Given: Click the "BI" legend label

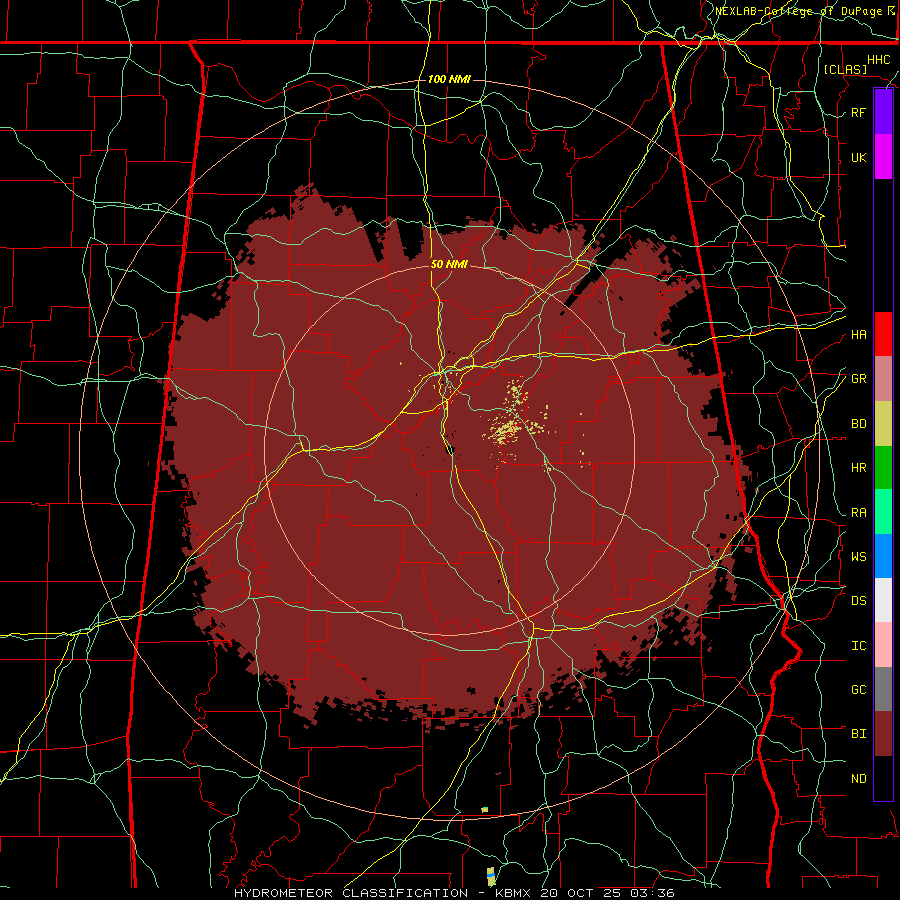Looking at the screenshot, I should [859, 734].
